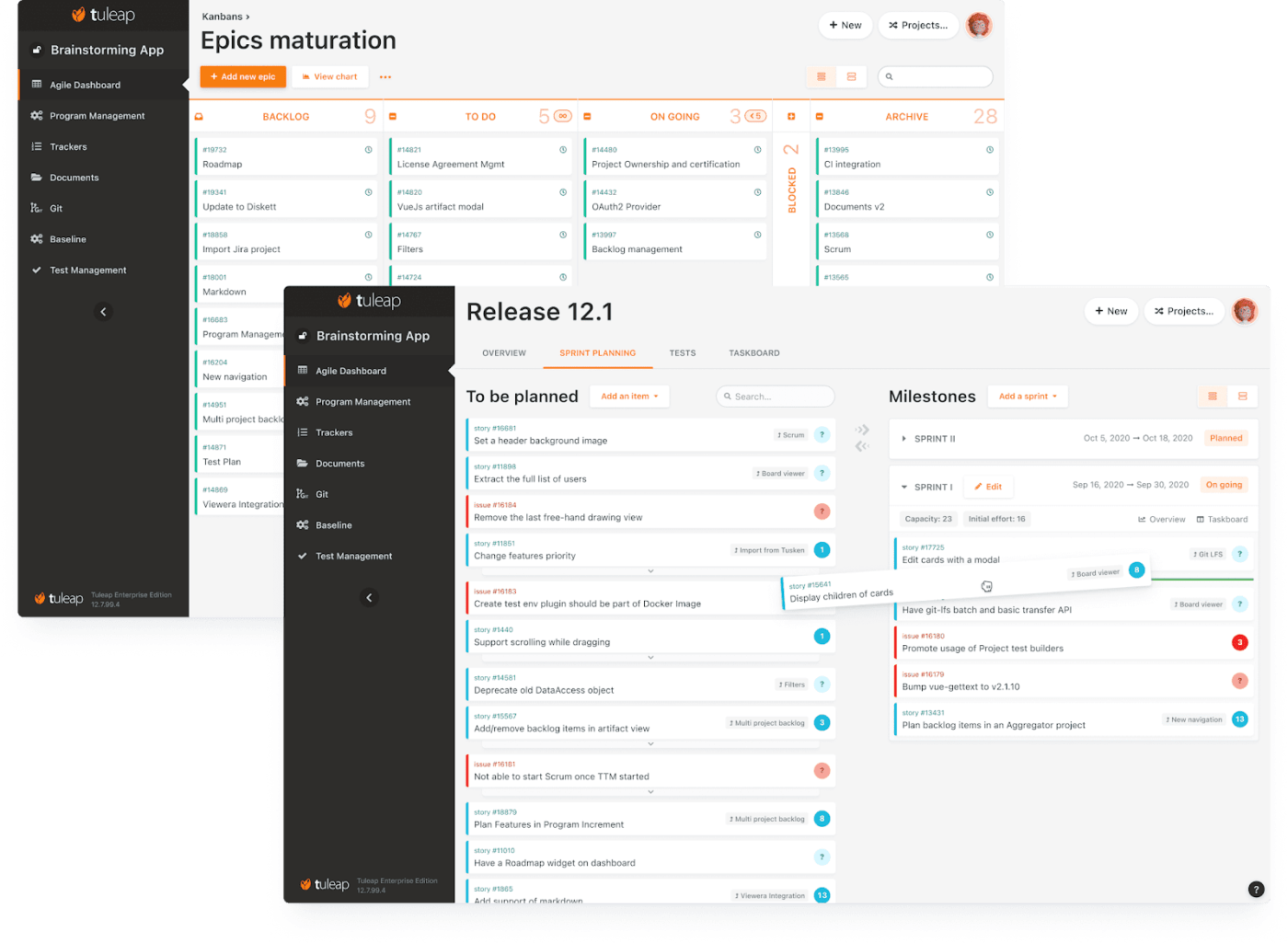Open the three-dots more actions menu in Kanban
The height and width of the screenshot is (943, 1288).
pyautogui.click(x=385, y=77)
